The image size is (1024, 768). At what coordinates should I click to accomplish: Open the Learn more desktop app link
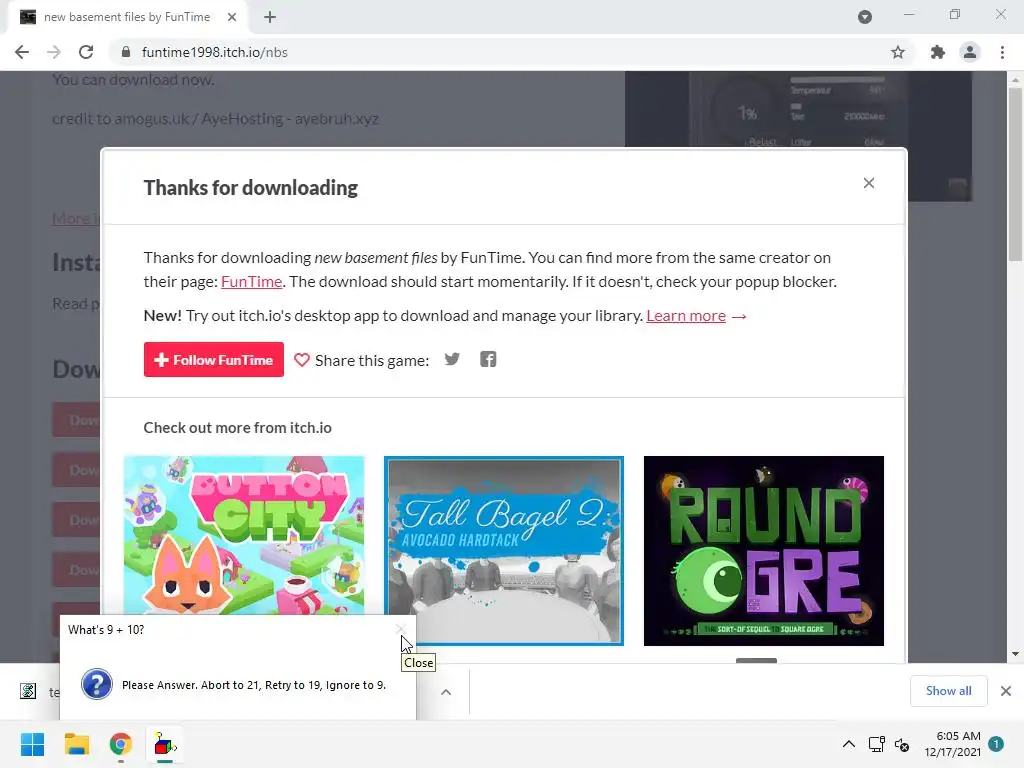tap(686, 315)
